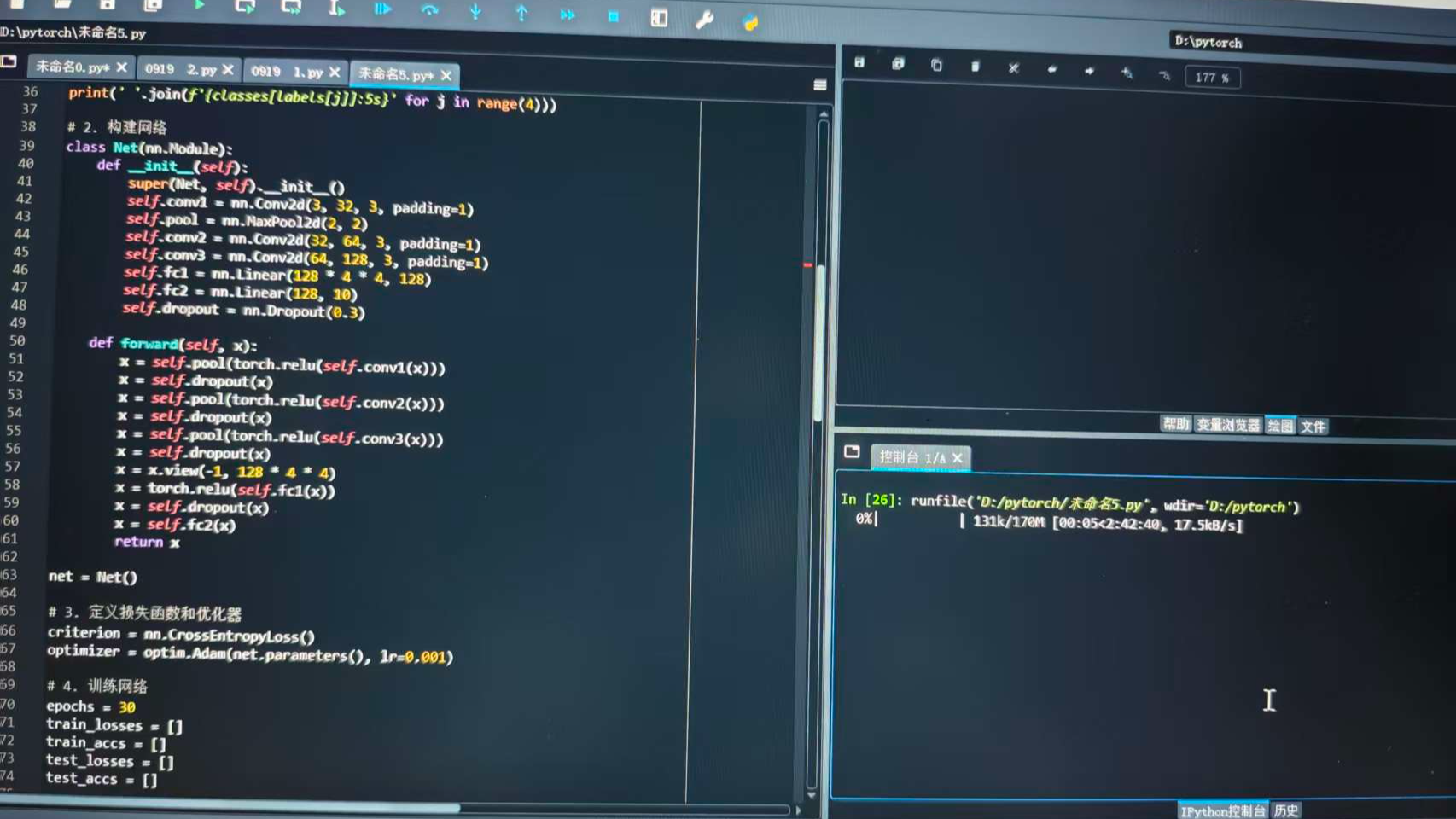Go to next plot arrow
Viewport: 1456px width, 819px height.
1089,70
